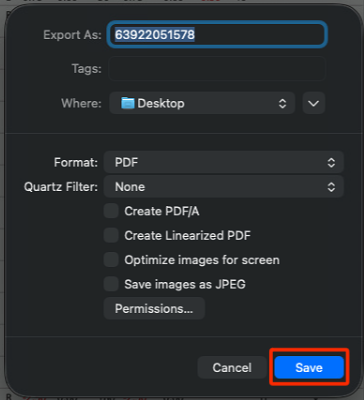Tick Optimize images for screen checkbox

pyautogui.click(x=111, y=260)
